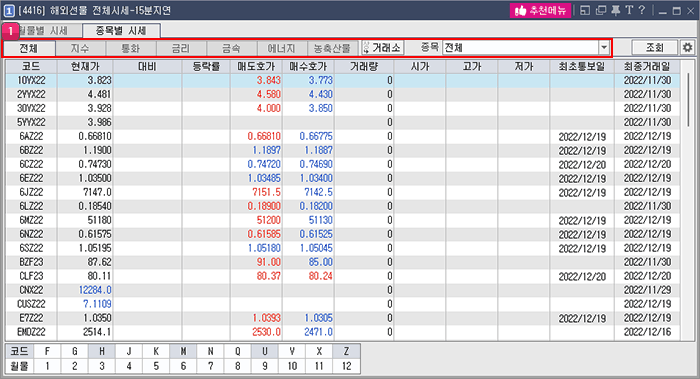Select the 5YYX22 row code
The width and height of the screenshot is (700, 379).
pos(31,122)
